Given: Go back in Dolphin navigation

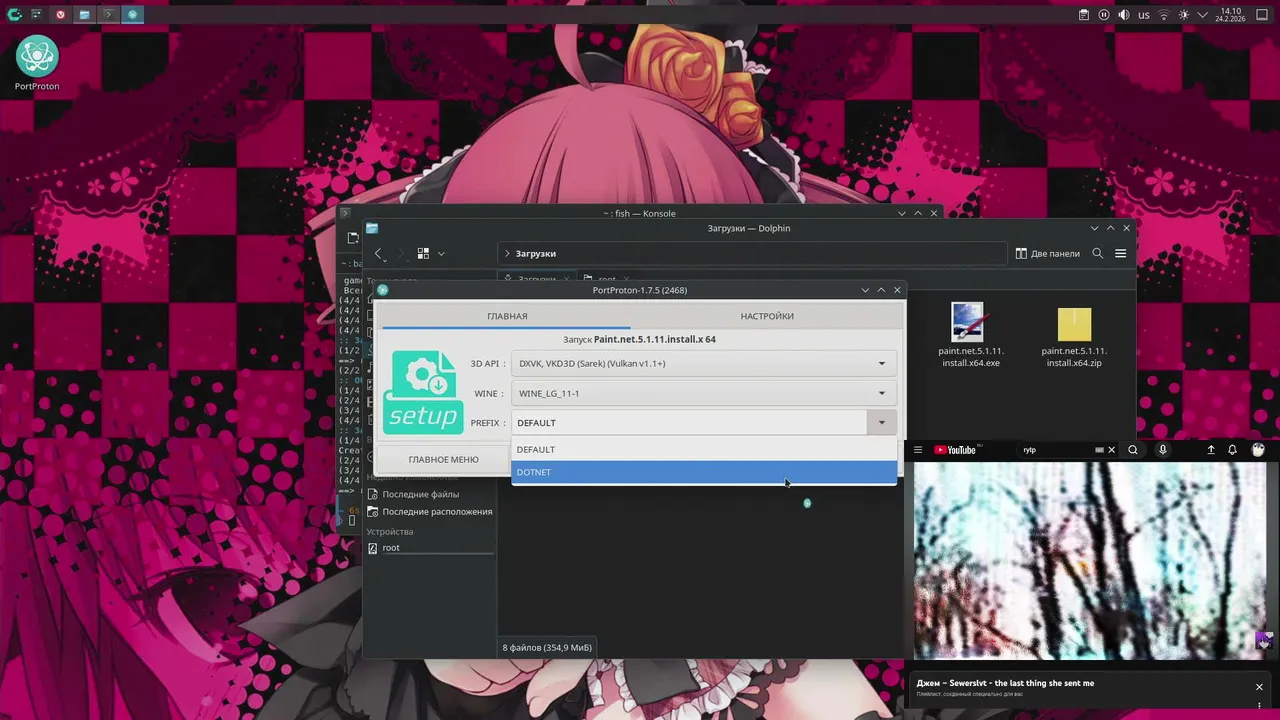Looking at the screenshot, I should (x=378, y=254).
